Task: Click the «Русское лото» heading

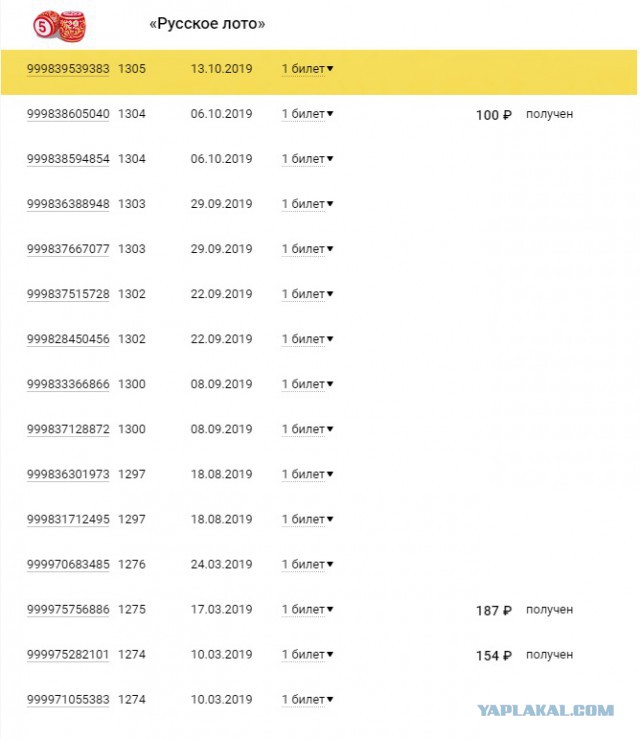Action: pos(207,24)
